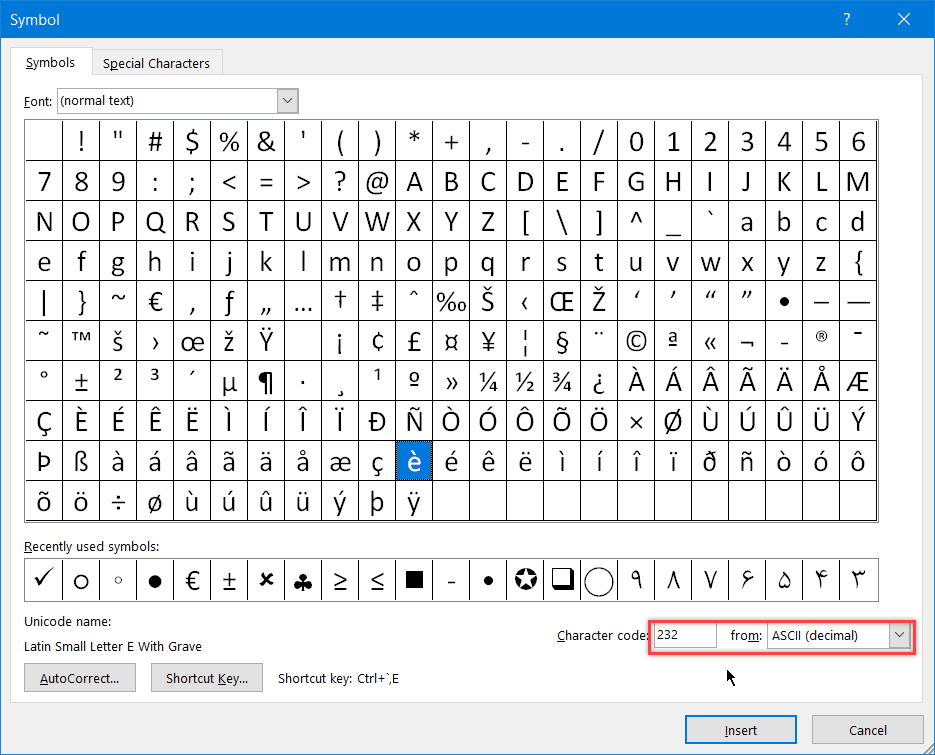Switch to the Special Characters tab
This screenshot has height=755, width=935.
(156, 63)
